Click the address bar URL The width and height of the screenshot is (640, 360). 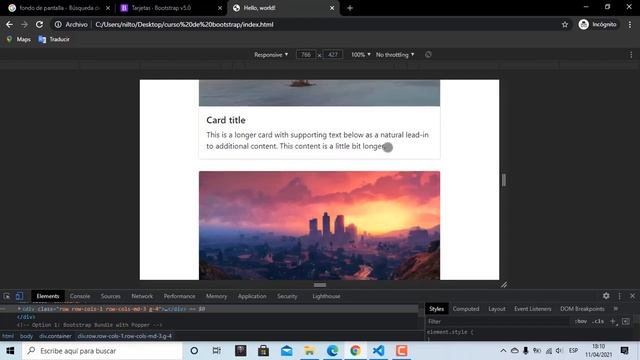pos(184,24)
